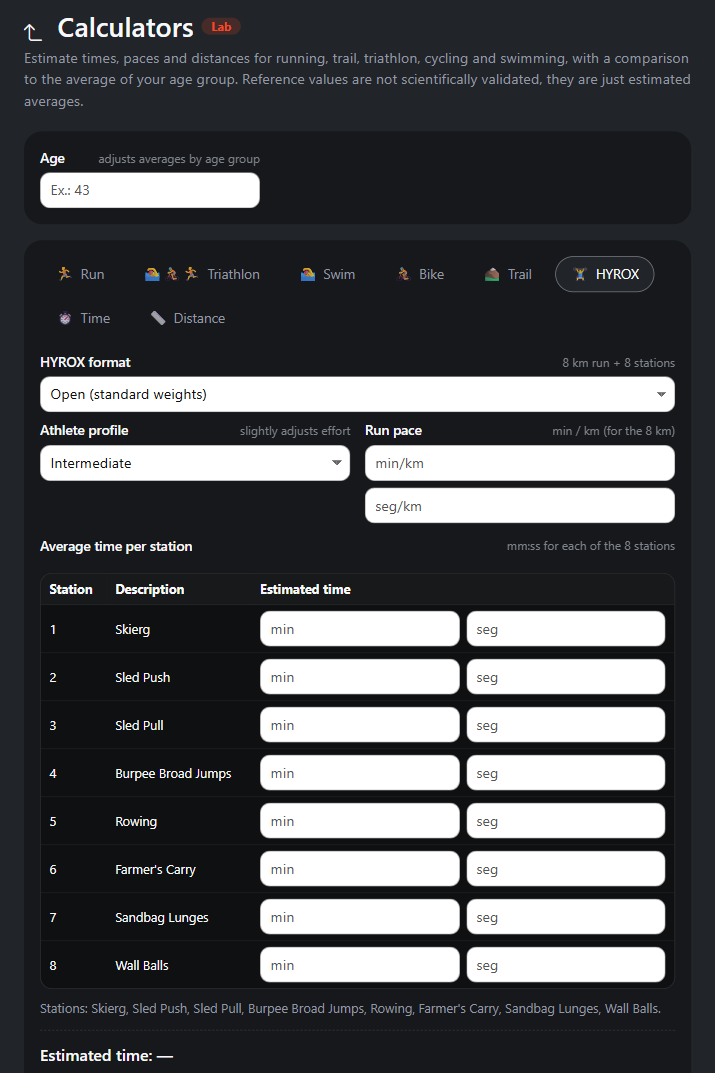Click the Burpee Broad Jumps minutes field
This screenshot has width=715, height=1073.
(x=359, y=773)
